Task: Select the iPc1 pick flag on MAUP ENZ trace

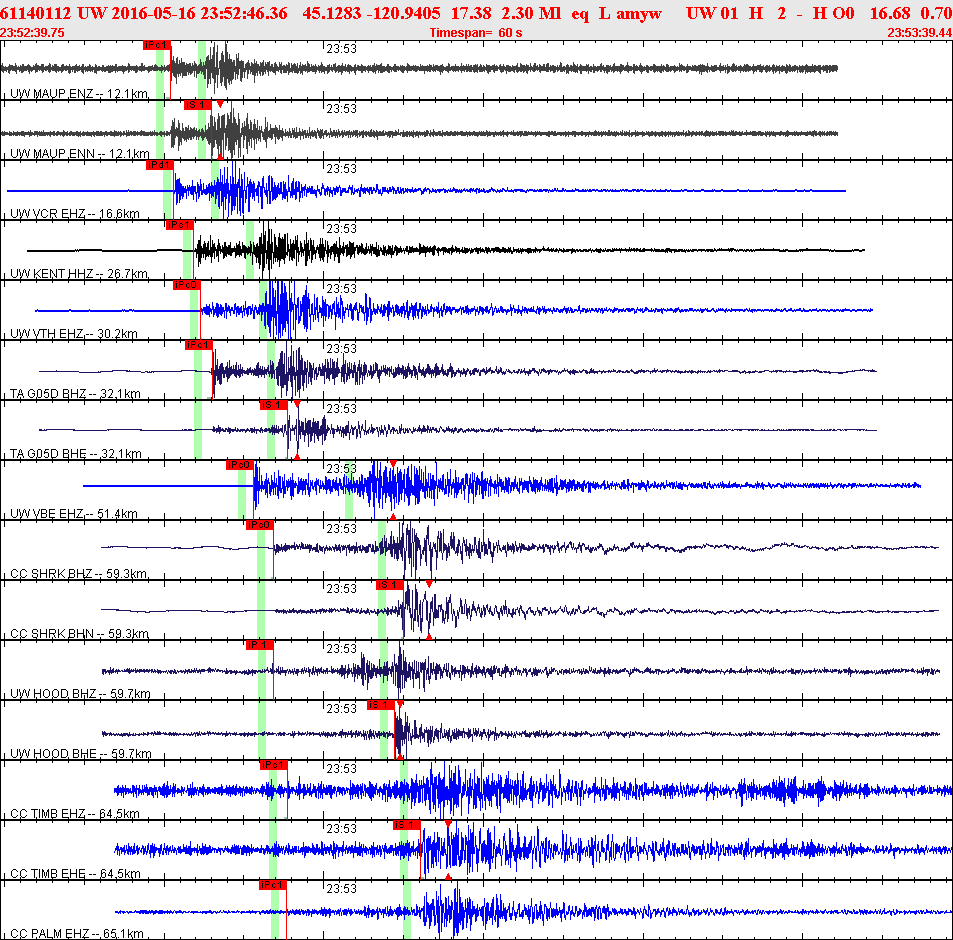Action: [157, 45]
